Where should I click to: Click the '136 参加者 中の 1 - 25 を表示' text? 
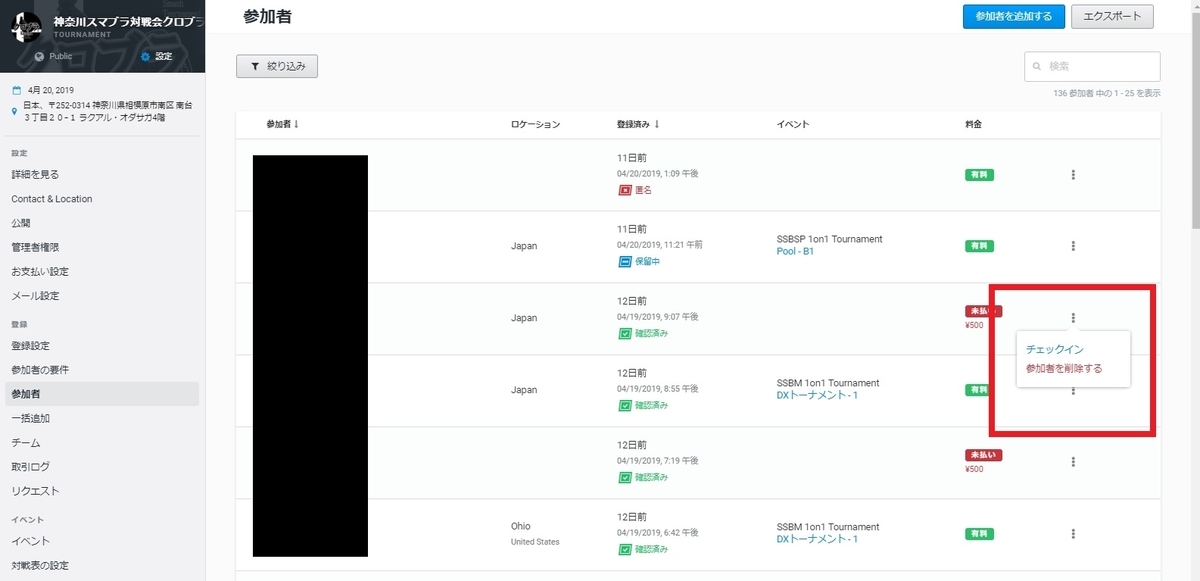(1107, 93)
